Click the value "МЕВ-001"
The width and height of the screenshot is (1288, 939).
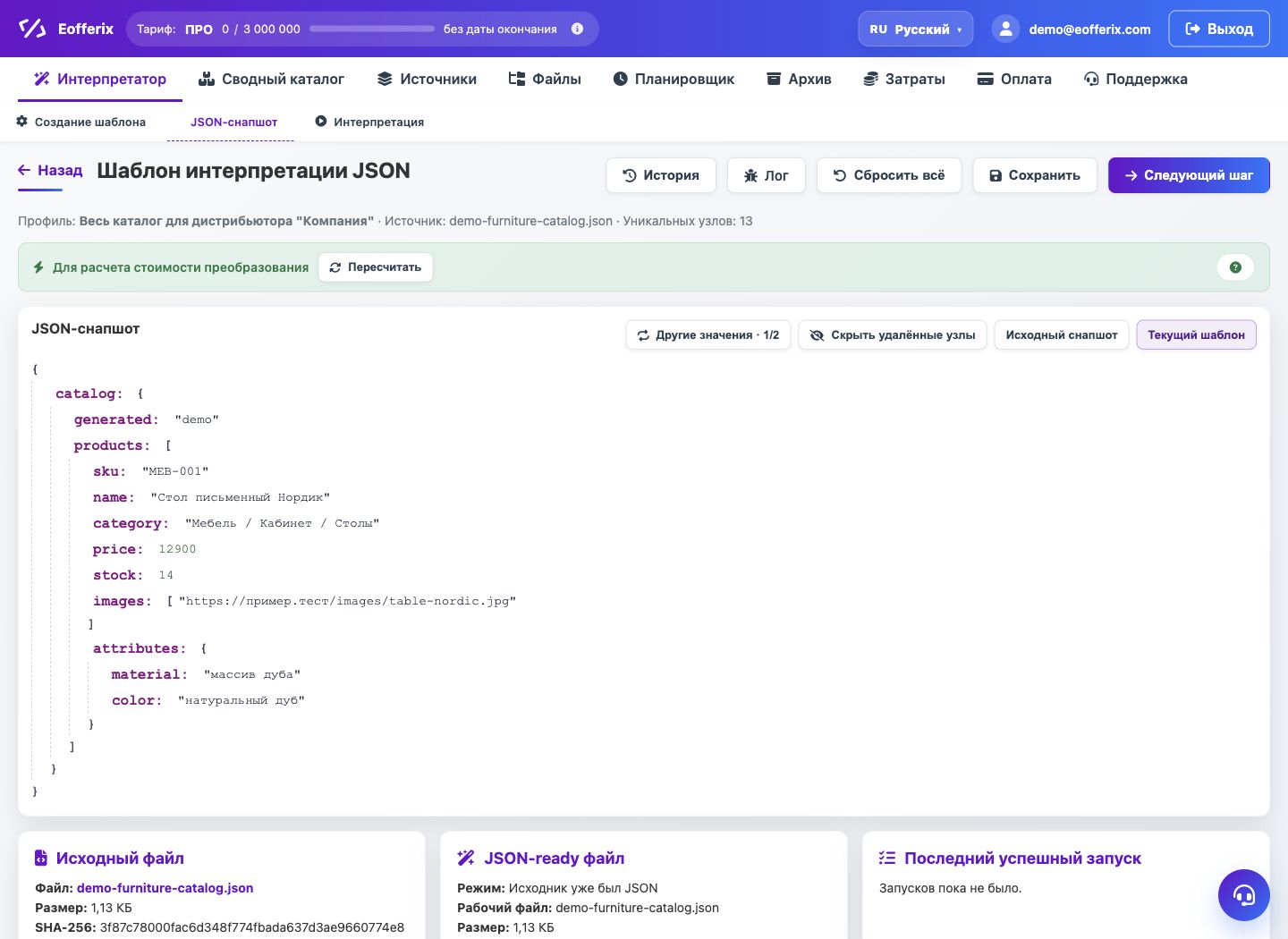coord(175,471)
